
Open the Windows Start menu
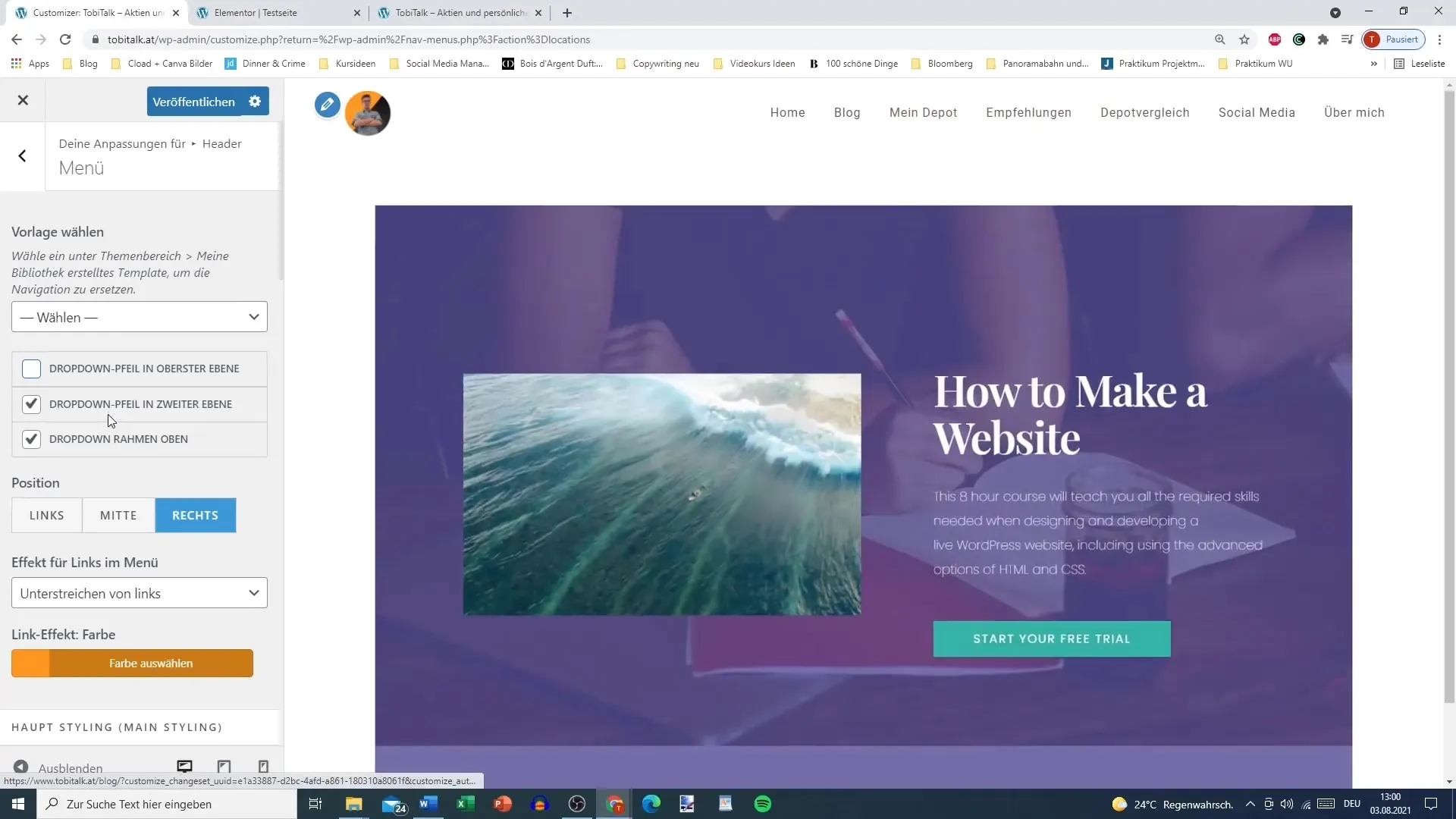tap(18, 804)
